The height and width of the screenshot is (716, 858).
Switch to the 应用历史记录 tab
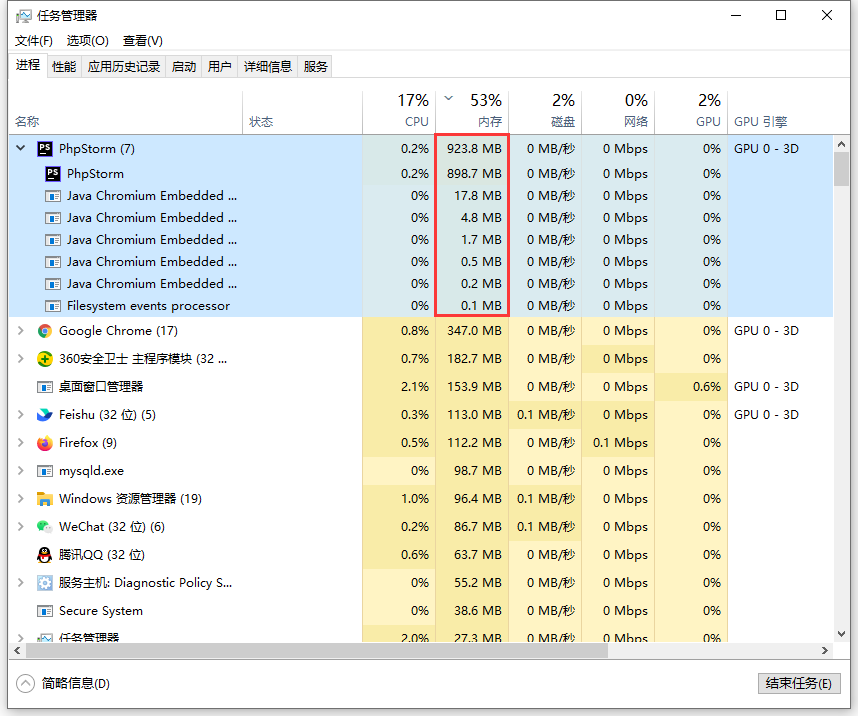pos(124,67)
